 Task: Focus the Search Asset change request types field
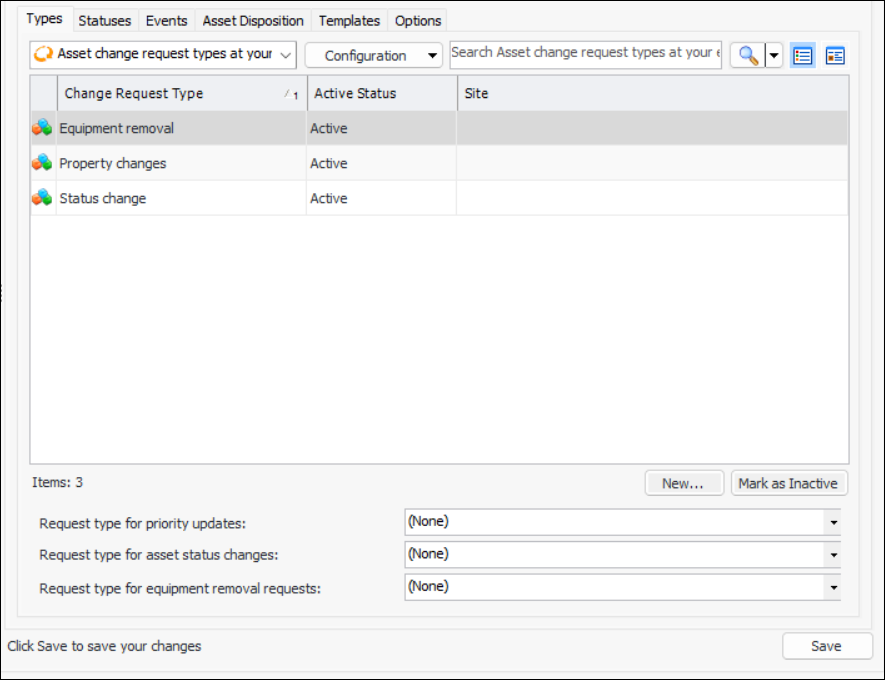tap(585, 53)
